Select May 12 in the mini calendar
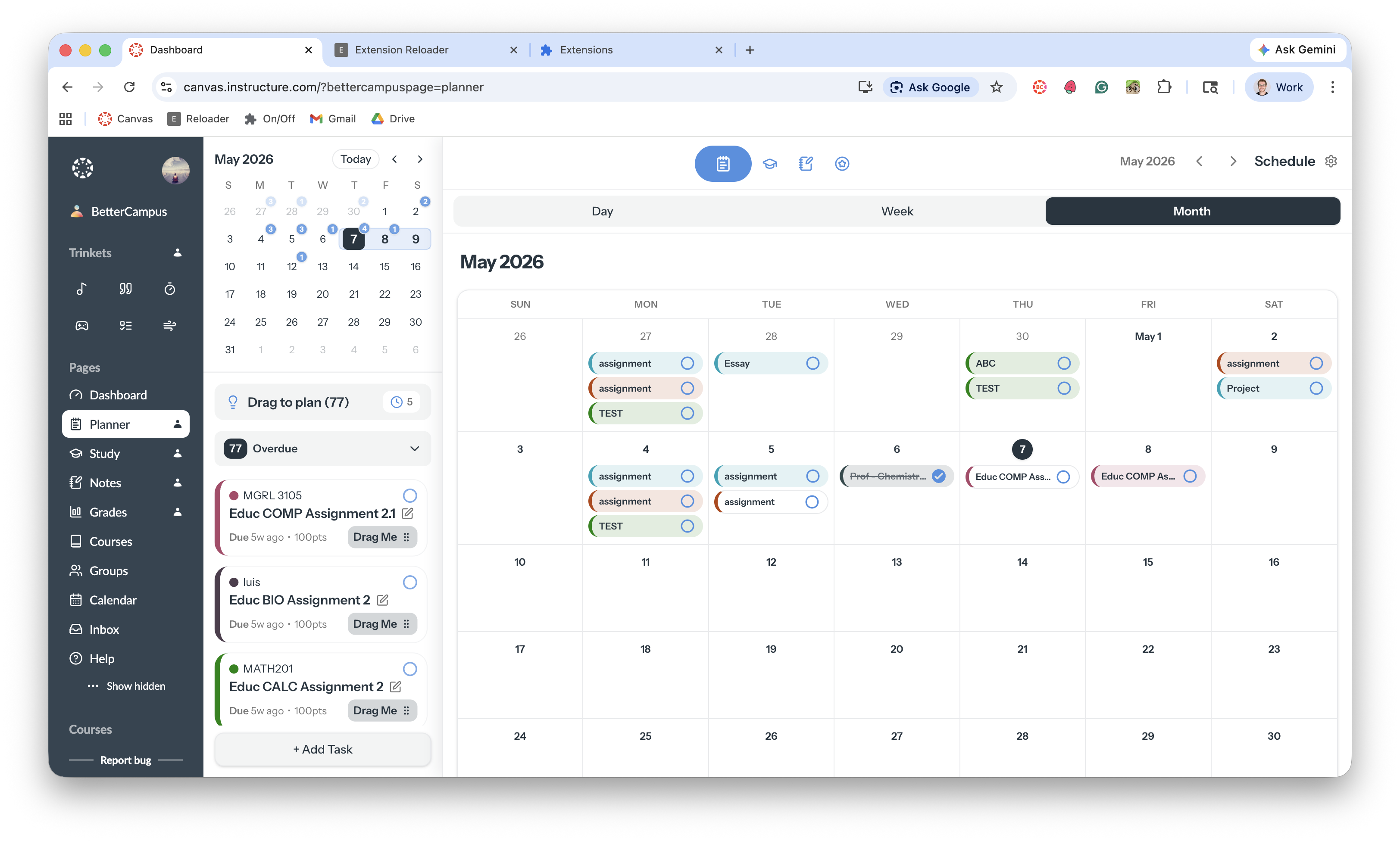The image size is (1400, 841). tap(292, 266)
